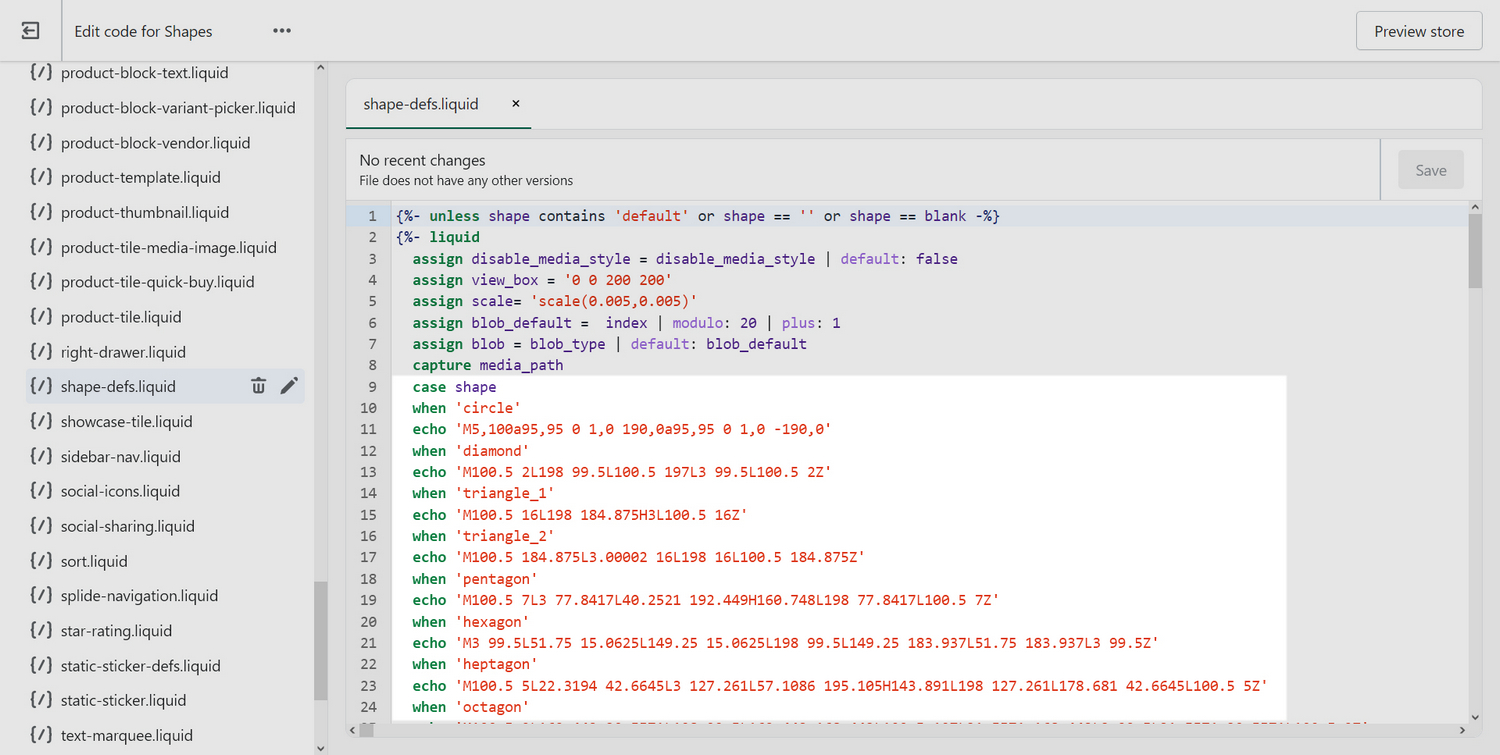This screenshot has height=755, width=1500.
Task: Open splide-navigation.liquid file
Action: [x=139, y=595]
